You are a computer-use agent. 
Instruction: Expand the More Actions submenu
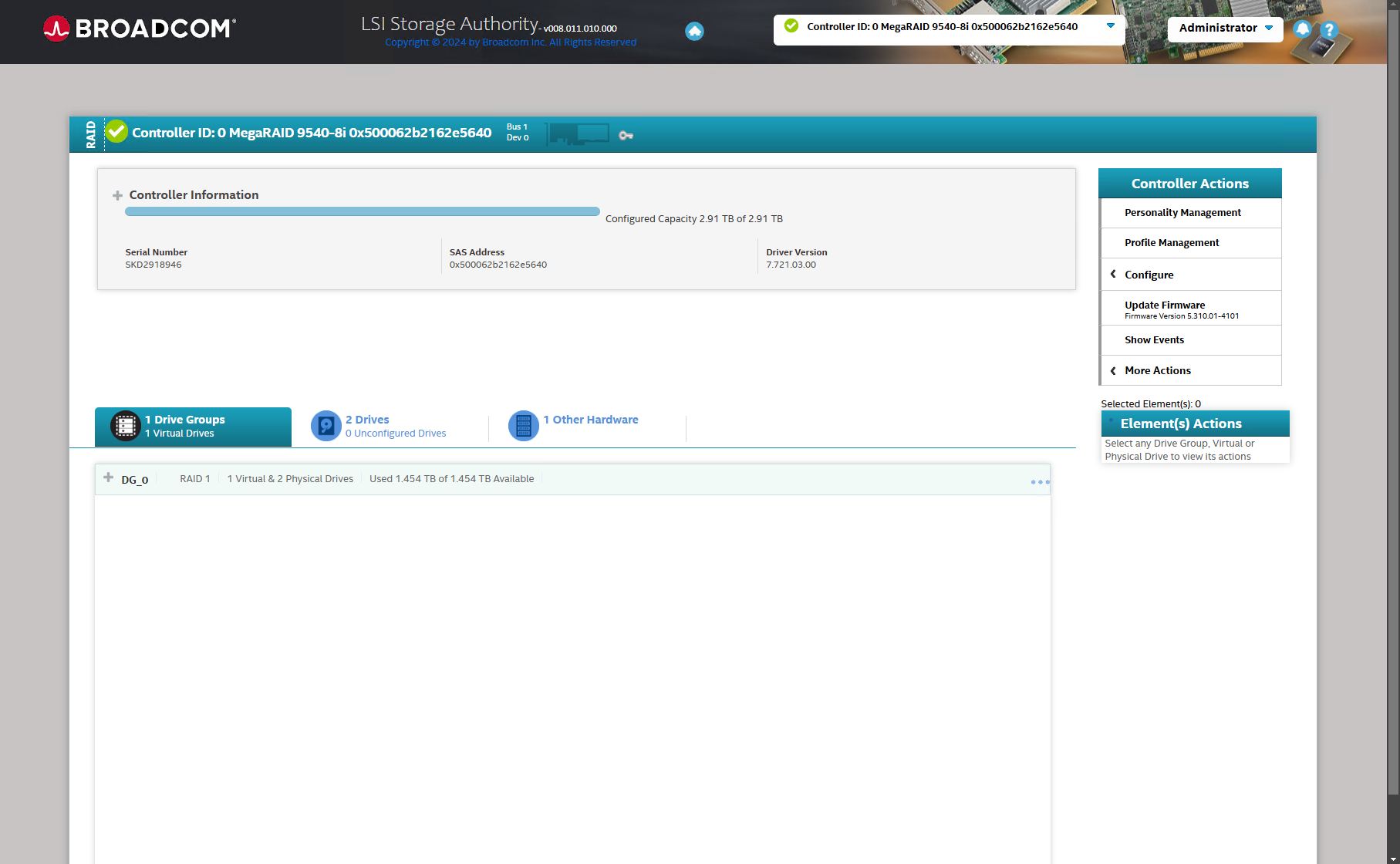[1190, 370]
